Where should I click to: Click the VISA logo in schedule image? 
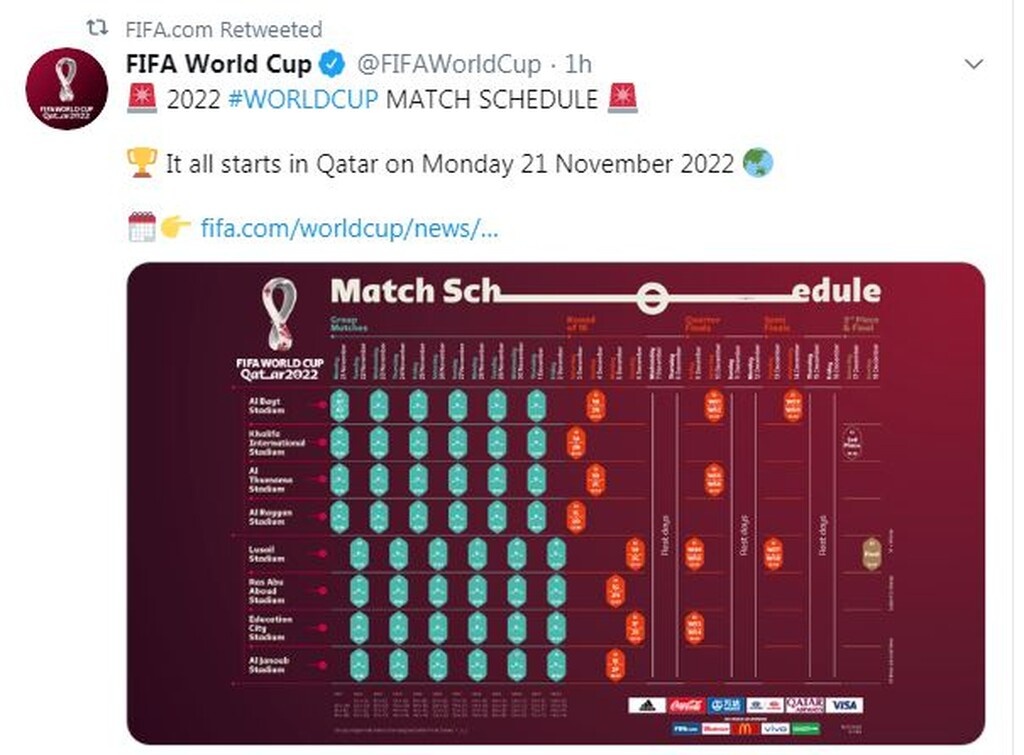point(845,705)
